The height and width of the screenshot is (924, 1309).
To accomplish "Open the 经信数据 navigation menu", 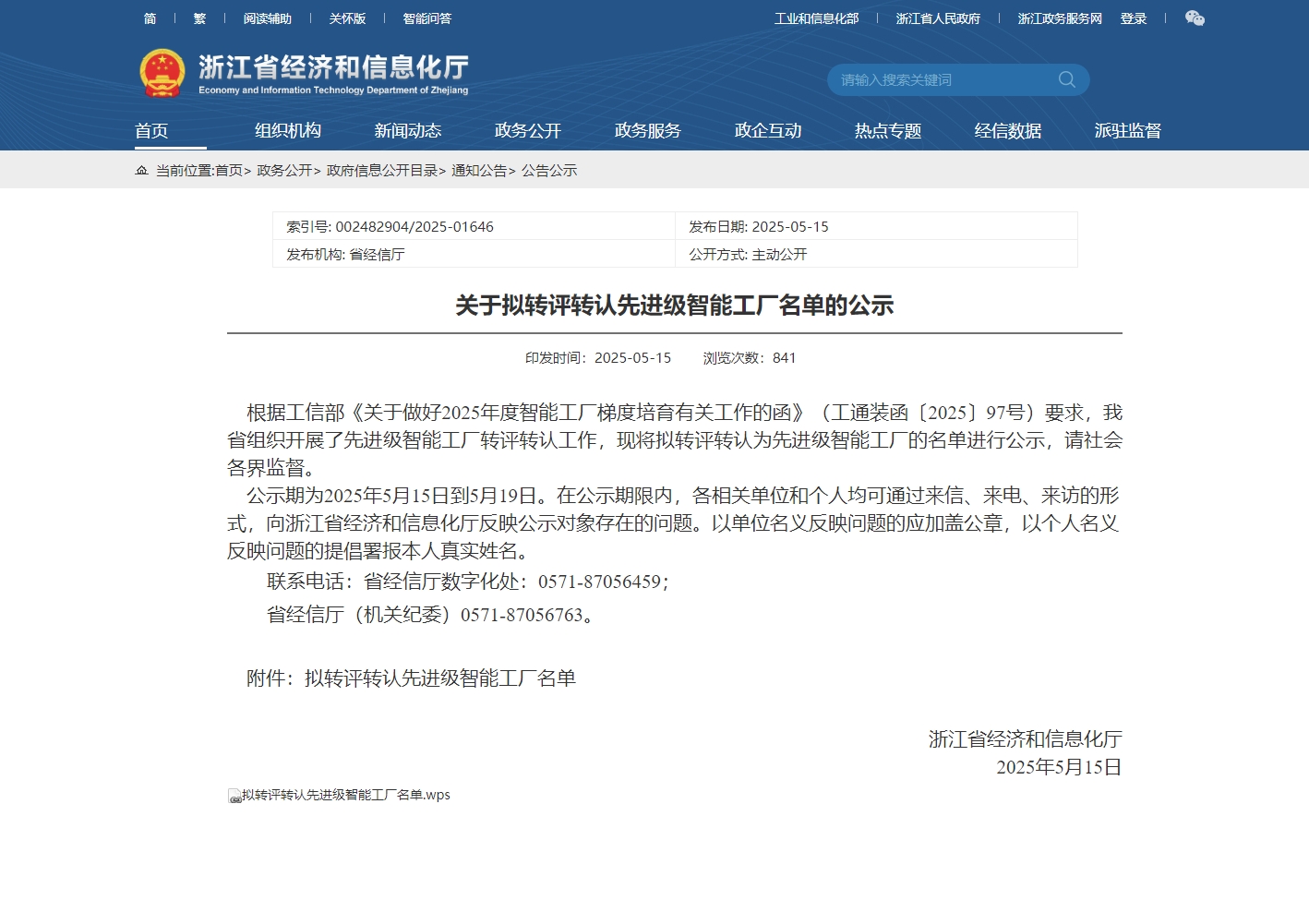I will tap(1007, 130).
